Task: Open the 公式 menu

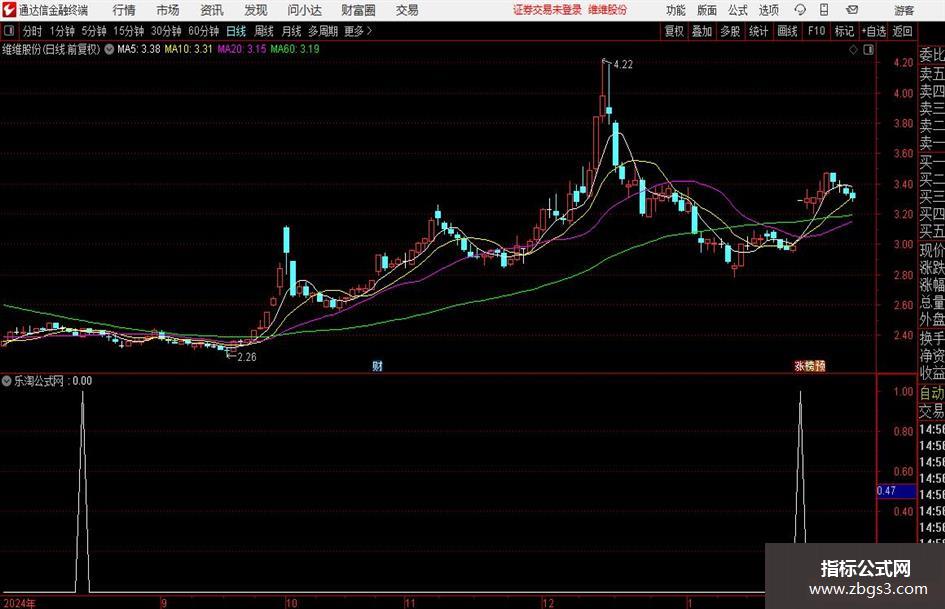Action: pyautogui.click(x=738, y=10)
